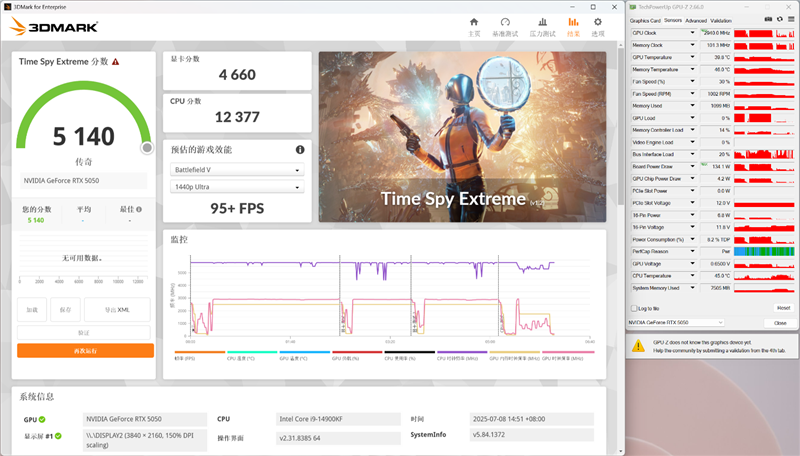Switch to the Graphics Card tab
This screenshot has width=800, height=456.
[644, 20]
